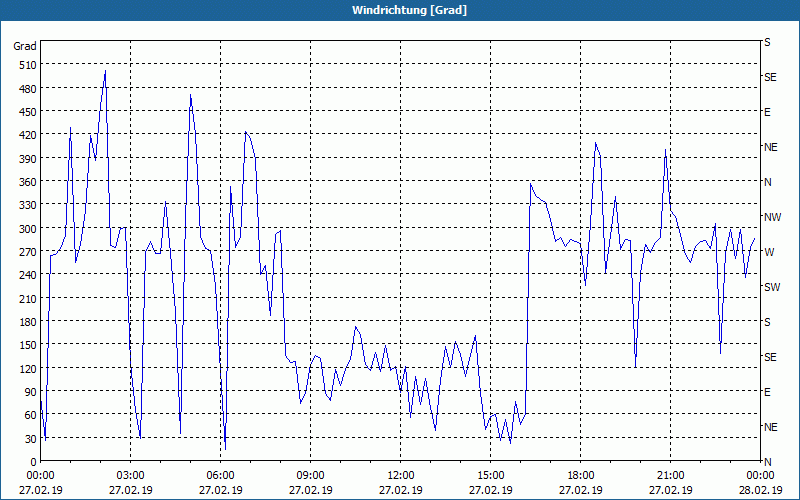Click the 270 degree y-axis tick label

pyautogui.click(x=26, y=252)
